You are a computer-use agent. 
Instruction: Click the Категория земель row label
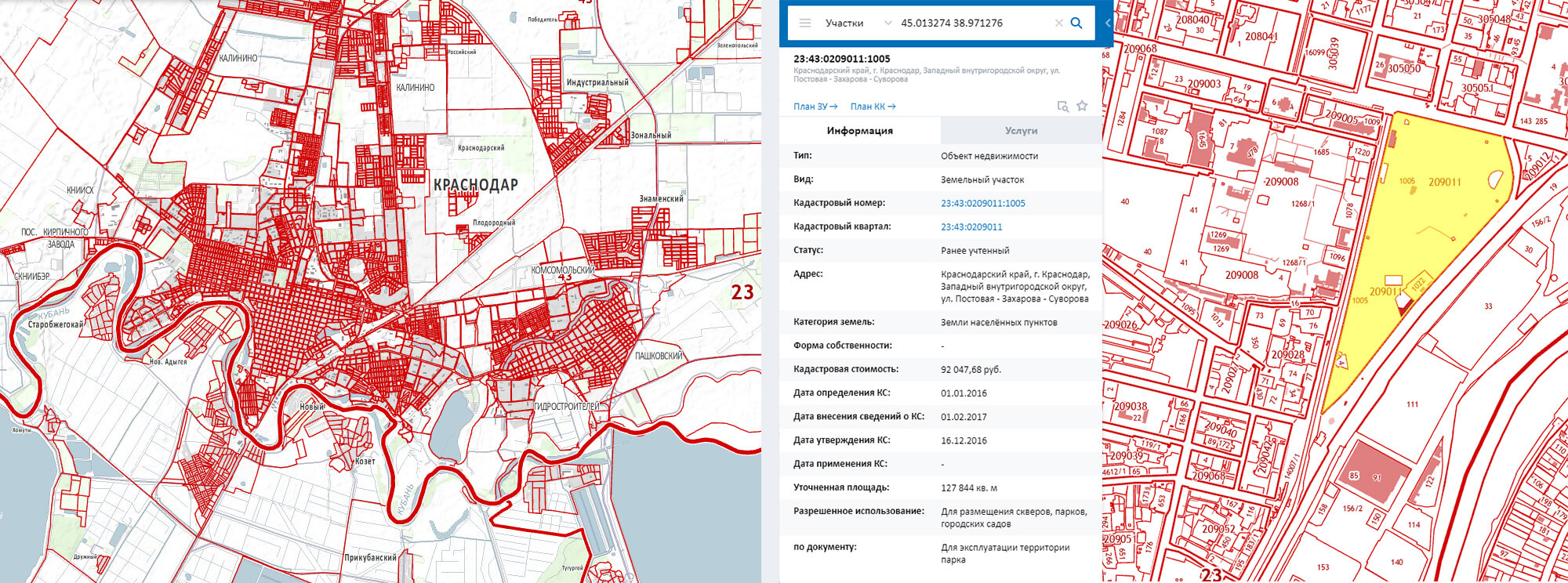click(x=833, y=322)
